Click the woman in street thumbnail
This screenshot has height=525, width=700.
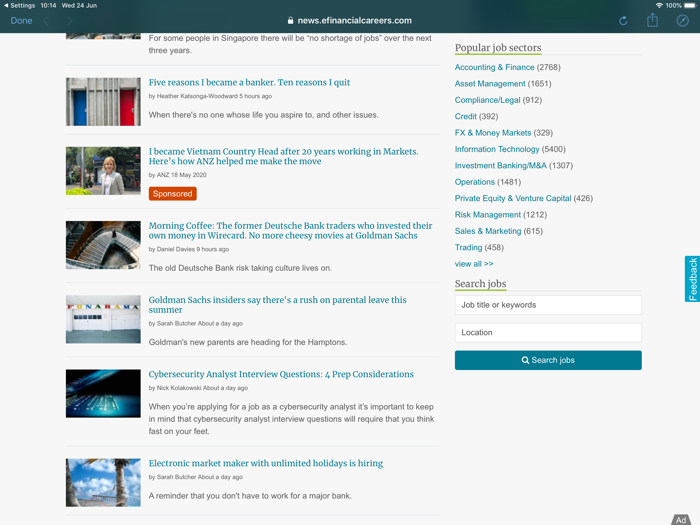click(x=103, y=171)
